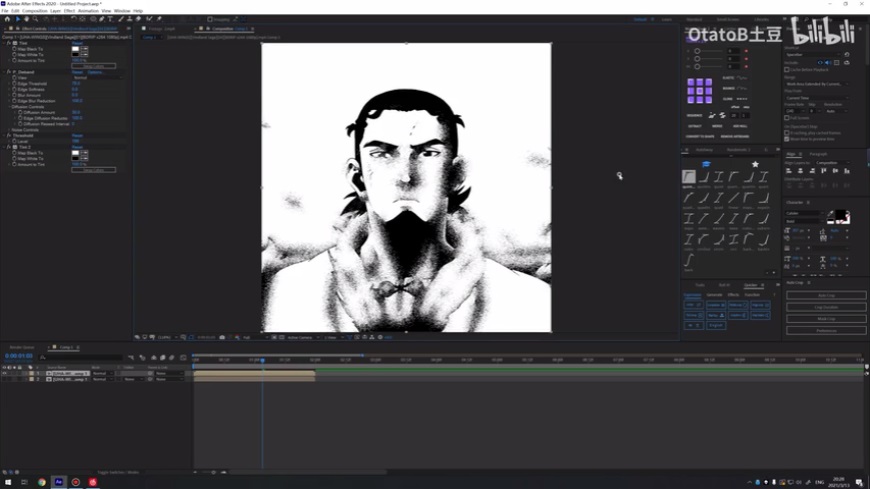Enable the Full Screen checkbox

click(787, 118)
